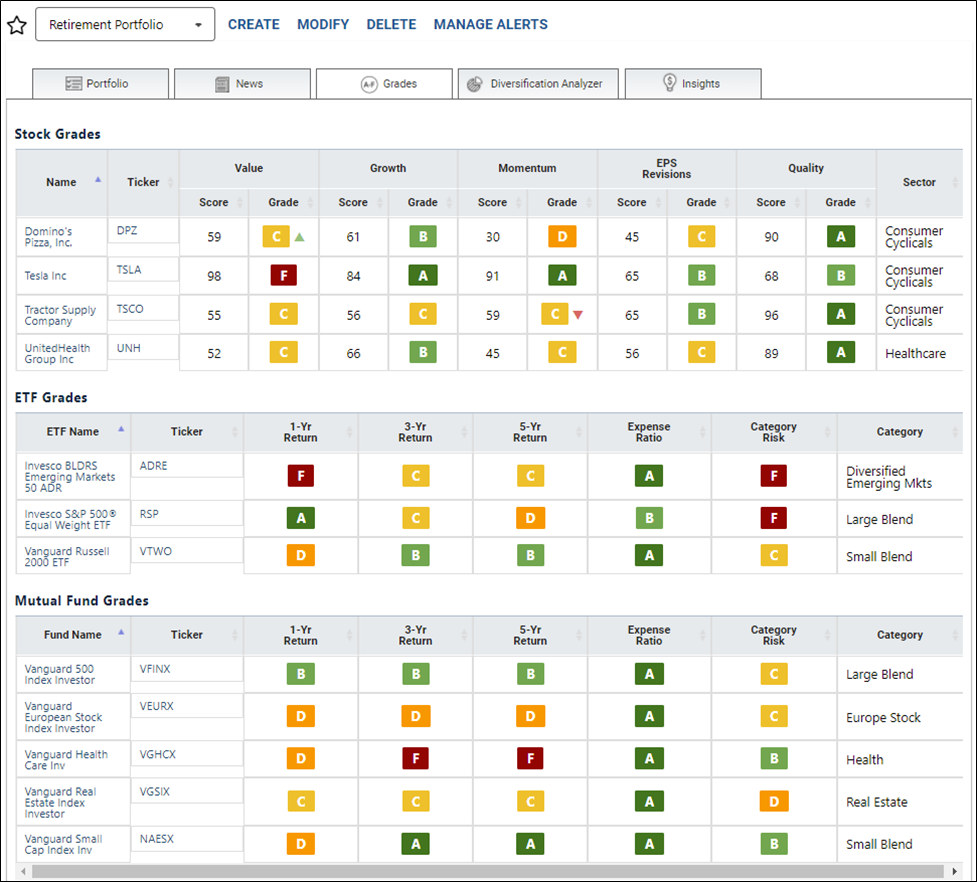Click Domino's green up-arrow value indicator

click(300, 237)
